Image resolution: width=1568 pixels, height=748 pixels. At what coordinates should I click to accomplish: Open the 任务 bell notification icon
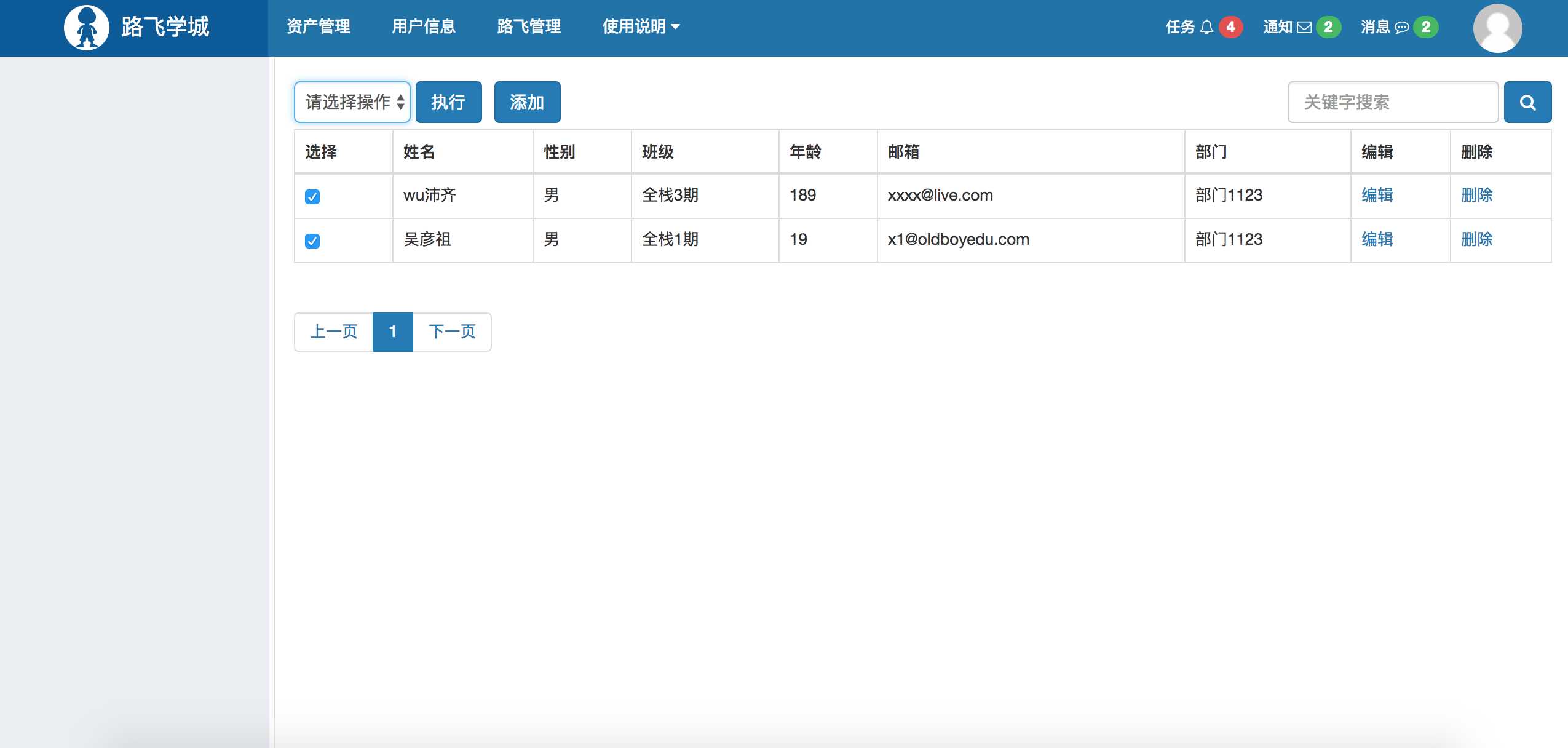[1206, 27]
